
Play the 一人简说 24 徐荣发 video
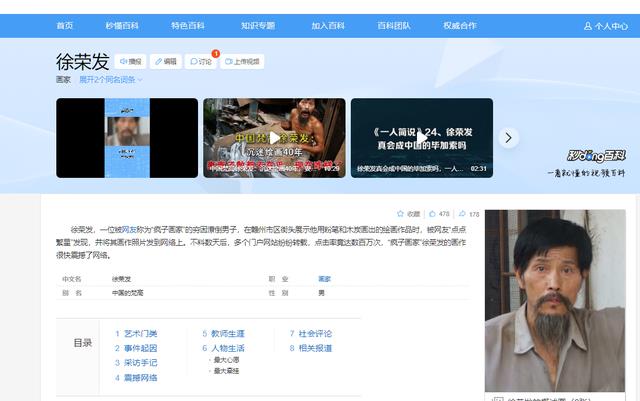(422, 138)
